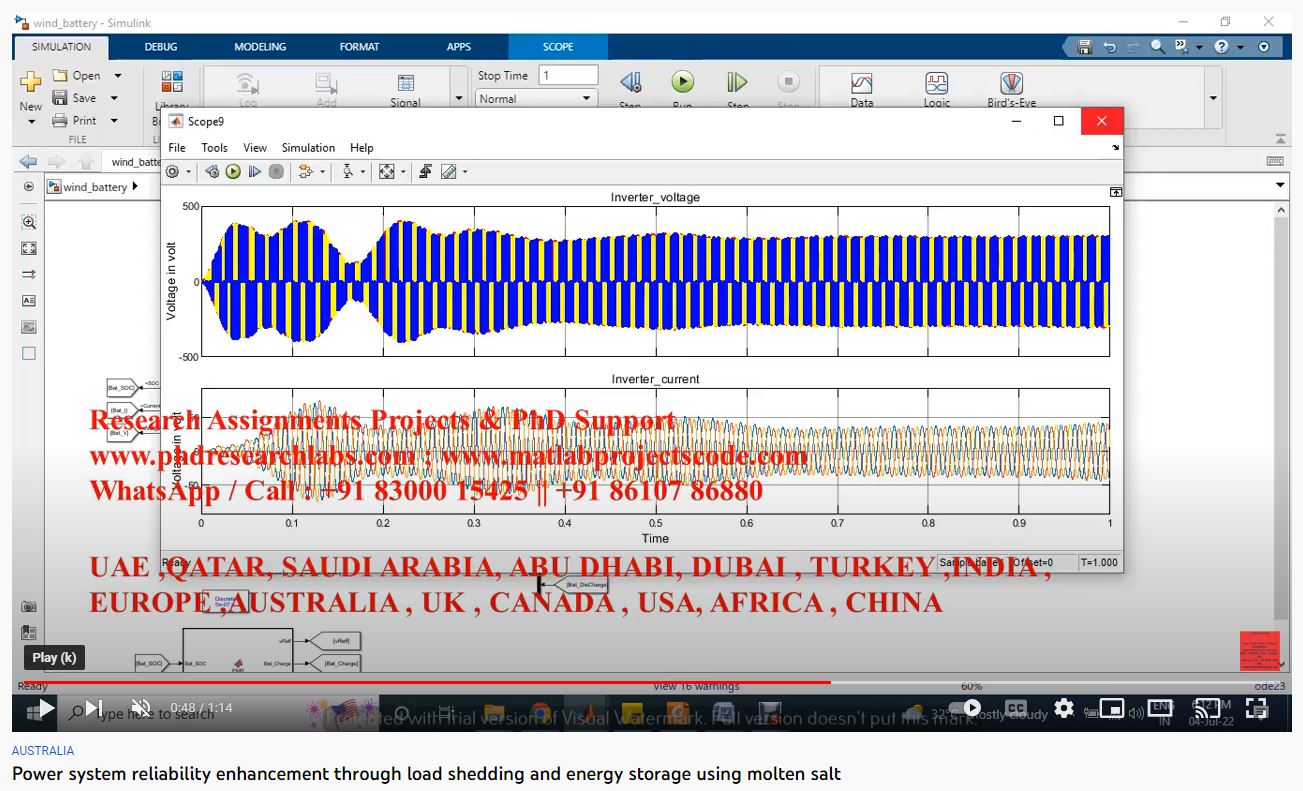Click Fit to View in left palette

[28, 248]
